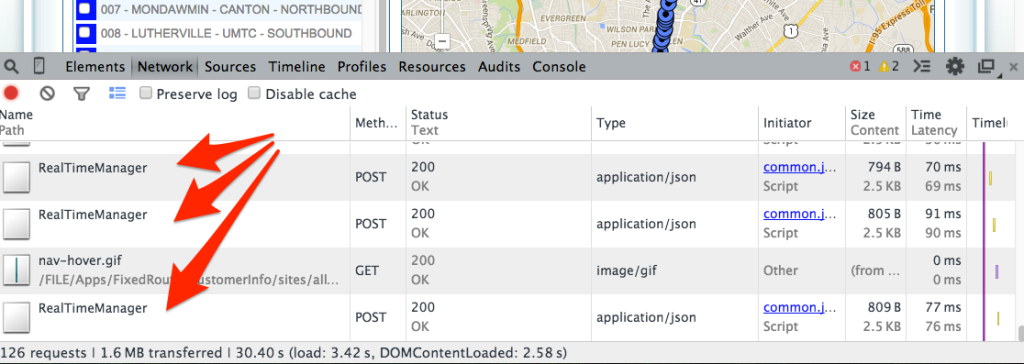
Task: Click the 126 requests status bar summary
Action: point(283,353)
